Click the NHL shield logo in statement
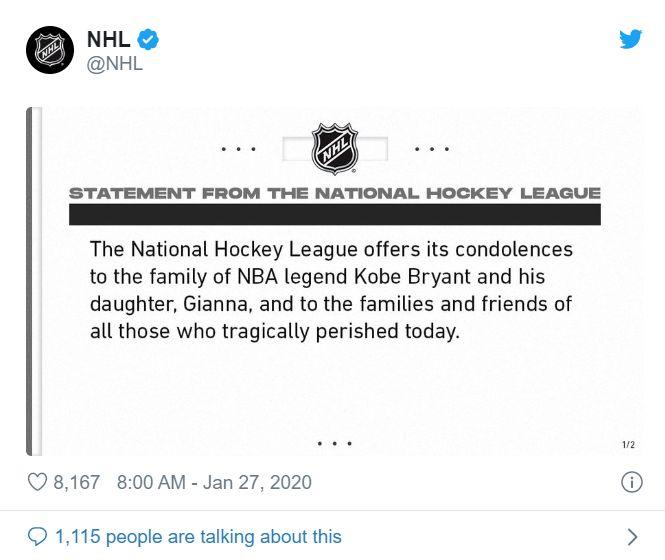The height and width of the screenshot is (560, 665). [x=335, y=148]
